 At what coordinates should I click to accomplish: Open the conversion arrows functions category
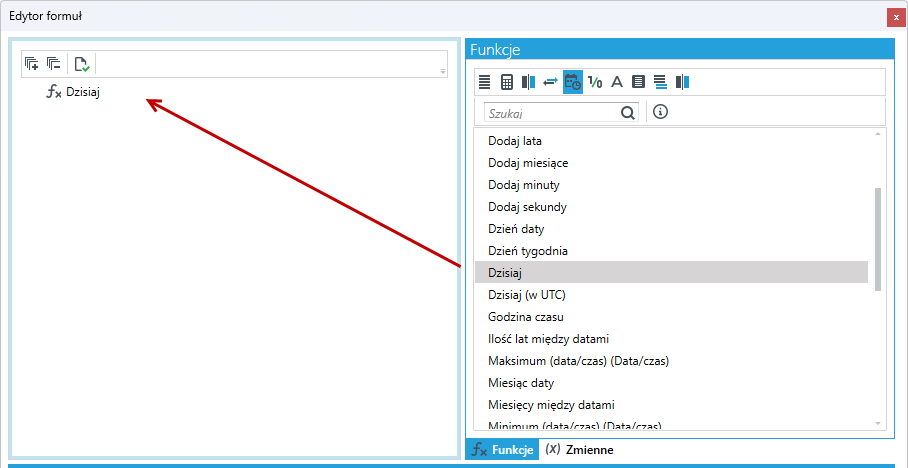550,82
